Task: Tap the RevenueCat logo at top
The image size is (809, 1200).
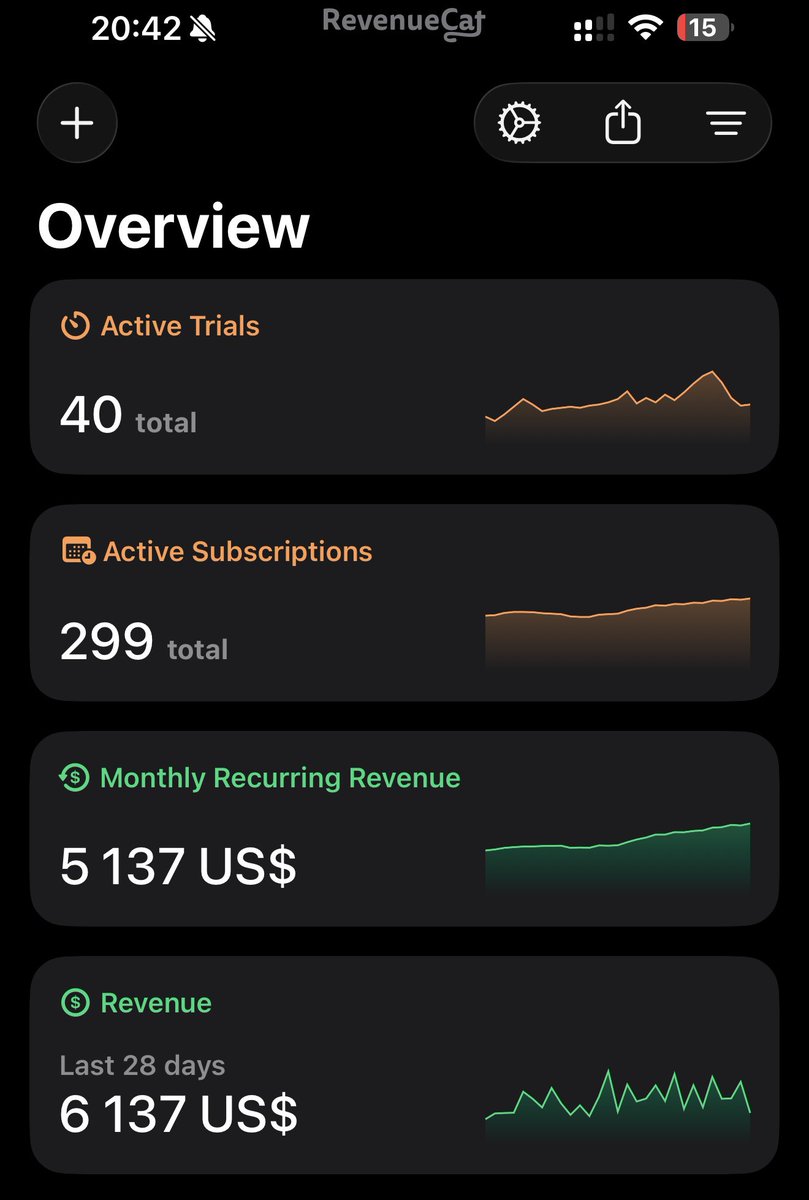Action: tap(403, 22)
